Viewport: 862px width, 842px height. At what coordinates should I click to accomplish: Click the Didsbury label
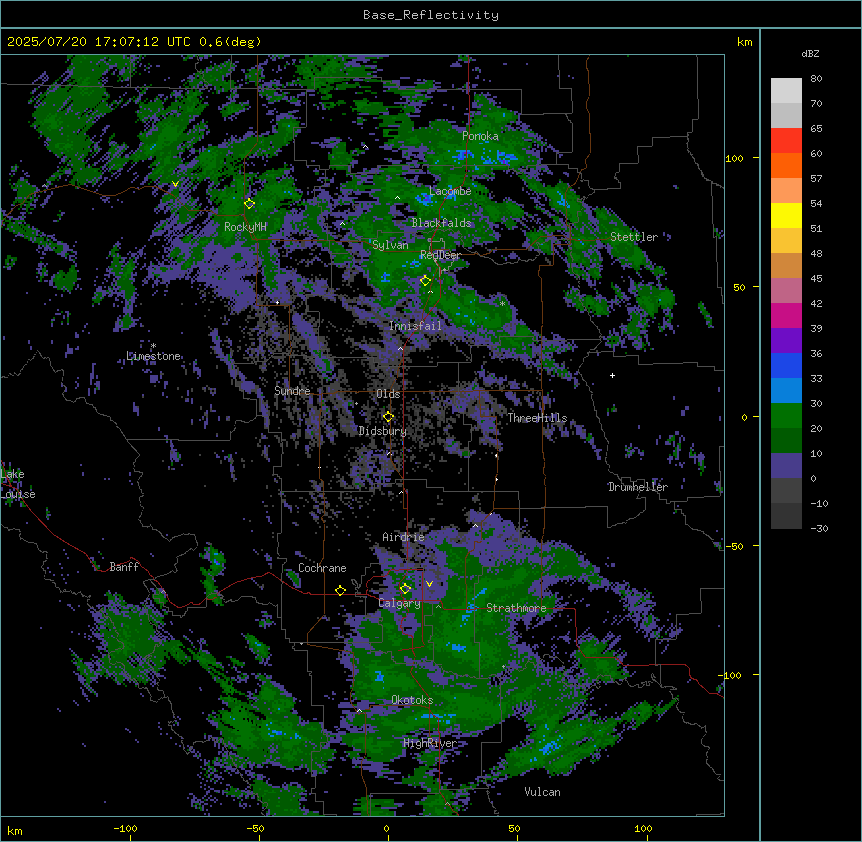[383, 431]
